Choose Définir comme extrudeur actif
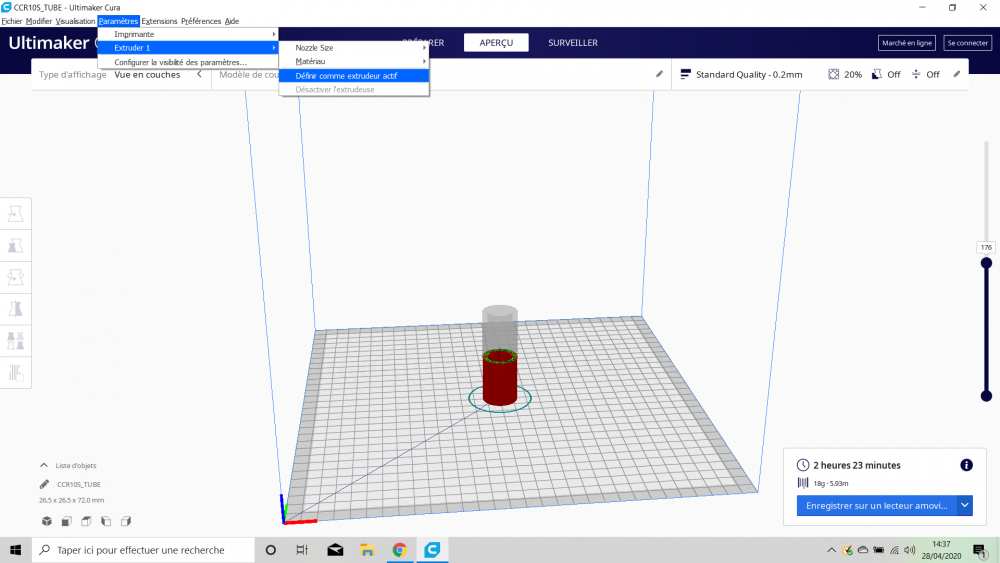 [354, 75]
